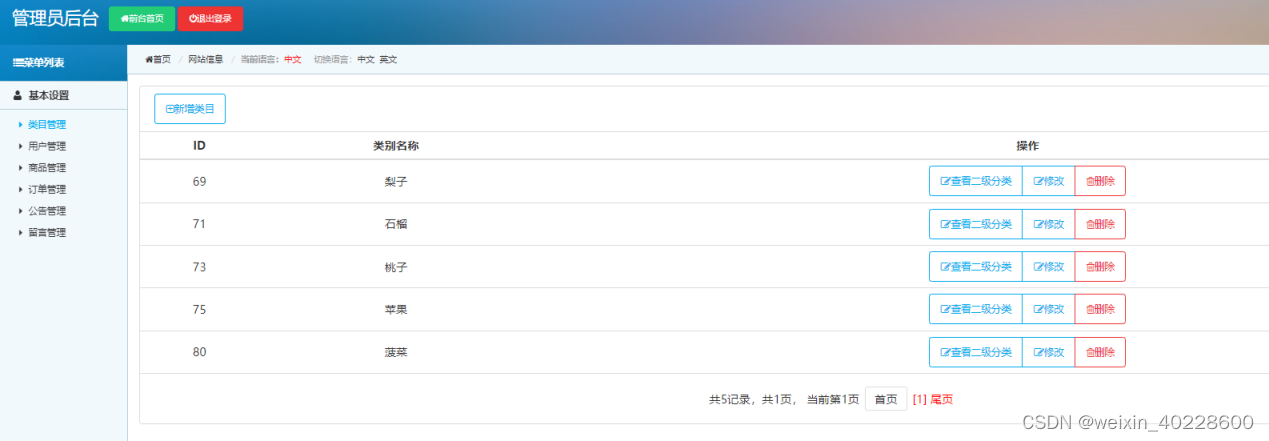Click the 尾页 pagination link

(942, 399)
